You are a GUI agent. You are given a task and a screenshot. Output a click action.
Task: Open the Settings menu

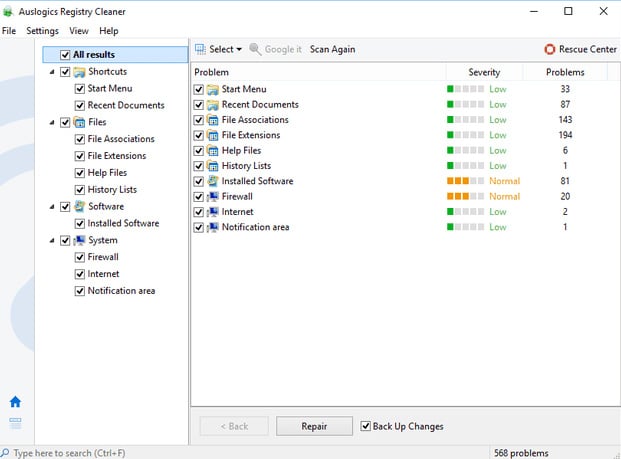tap(42, 31)
